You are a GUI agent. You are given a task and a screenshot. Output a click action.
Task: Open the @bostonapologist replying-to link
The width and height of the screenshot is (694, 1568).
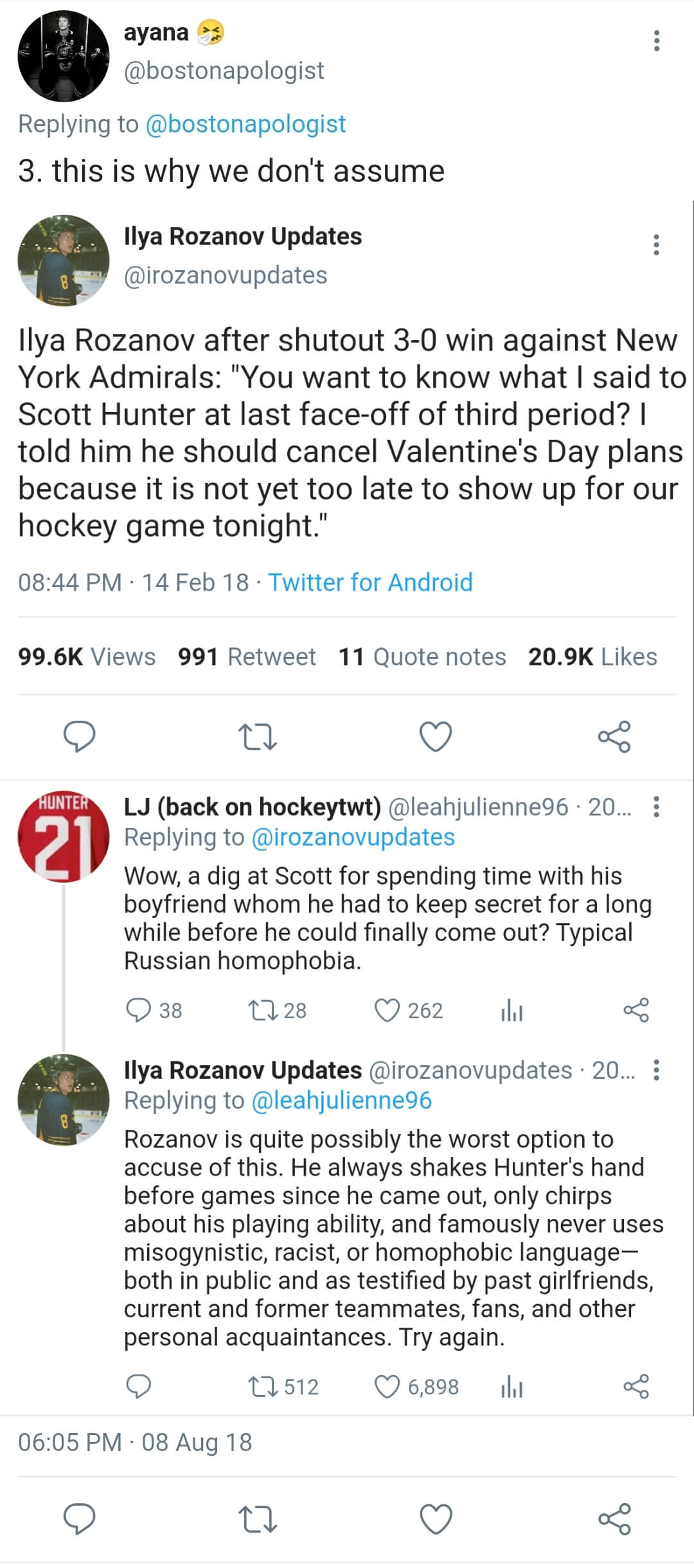click(x=246, y=123)
